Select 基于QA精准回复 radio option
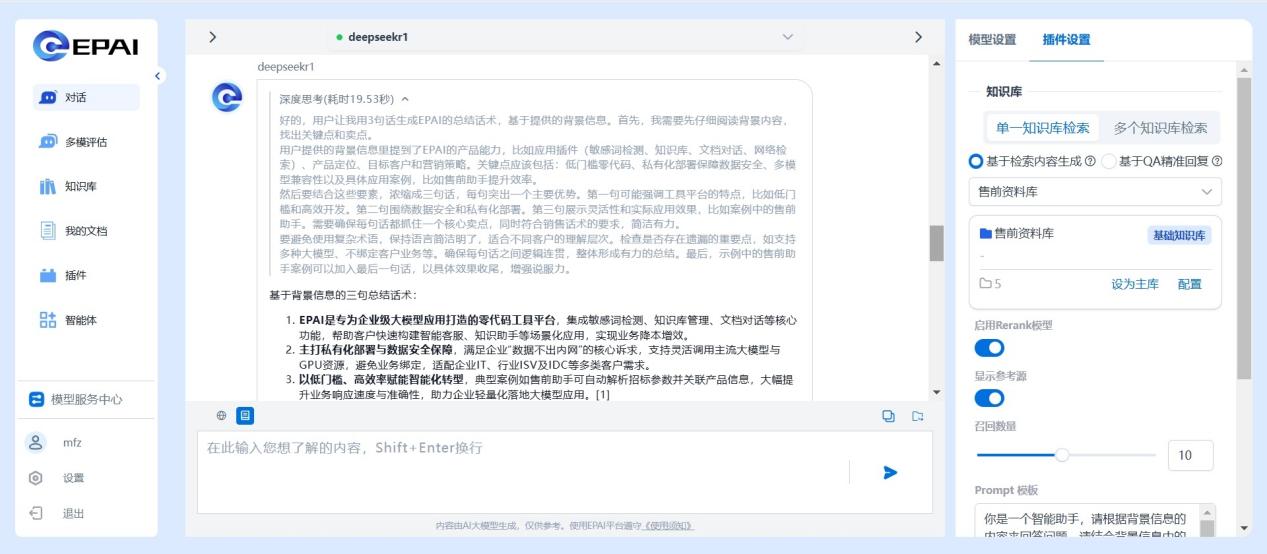The image size is (1267, 554). 1109,161
